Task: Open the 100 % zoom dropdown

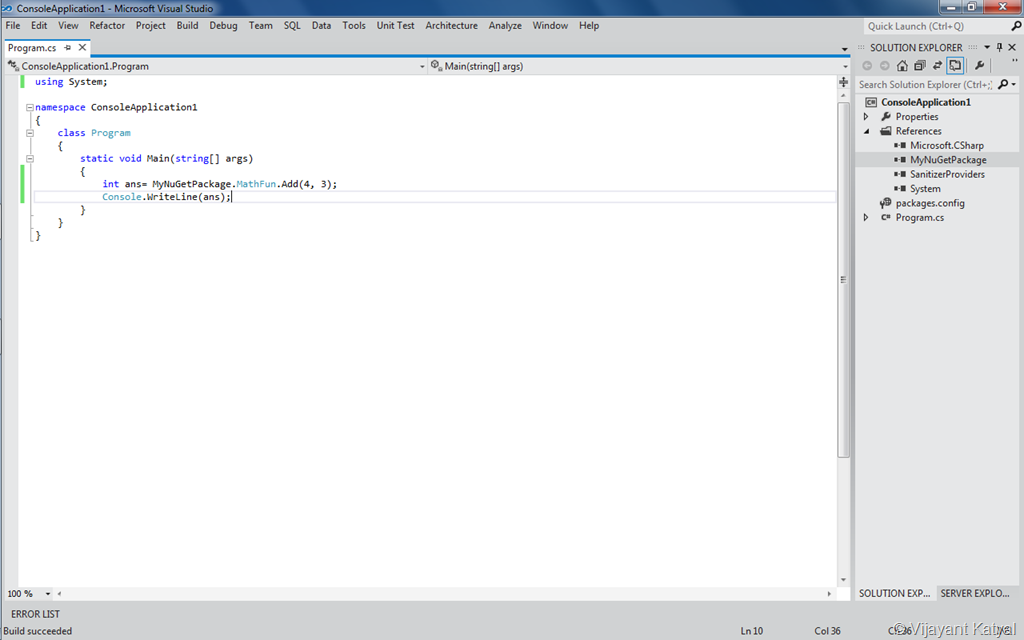Action: (48, 594)
